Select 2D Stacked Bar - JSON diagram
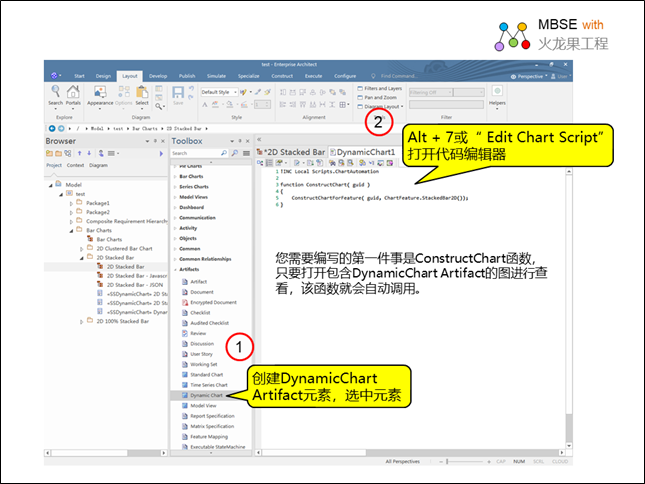645x484 pixels. 130,285
